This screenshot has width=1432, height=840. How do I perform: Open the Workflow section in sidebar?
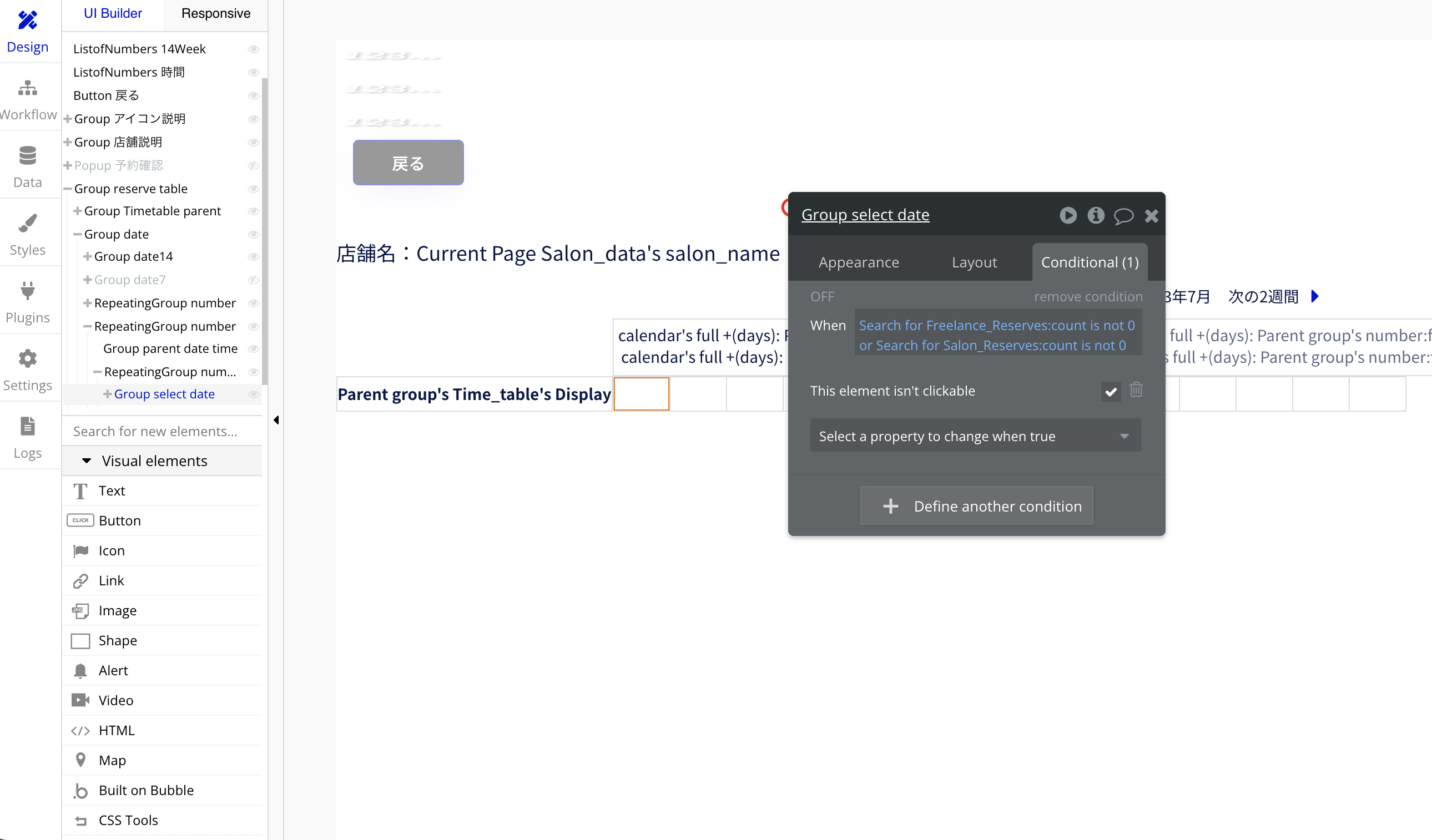[27, 99]
